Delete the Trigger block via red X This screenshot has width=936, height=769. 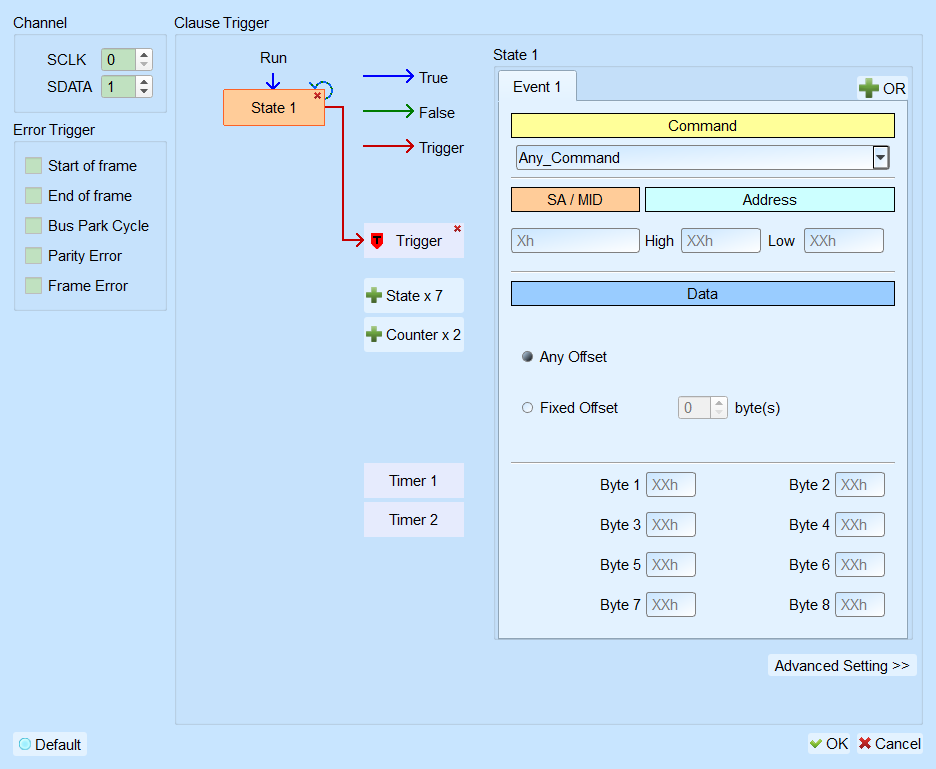(457, 229)
